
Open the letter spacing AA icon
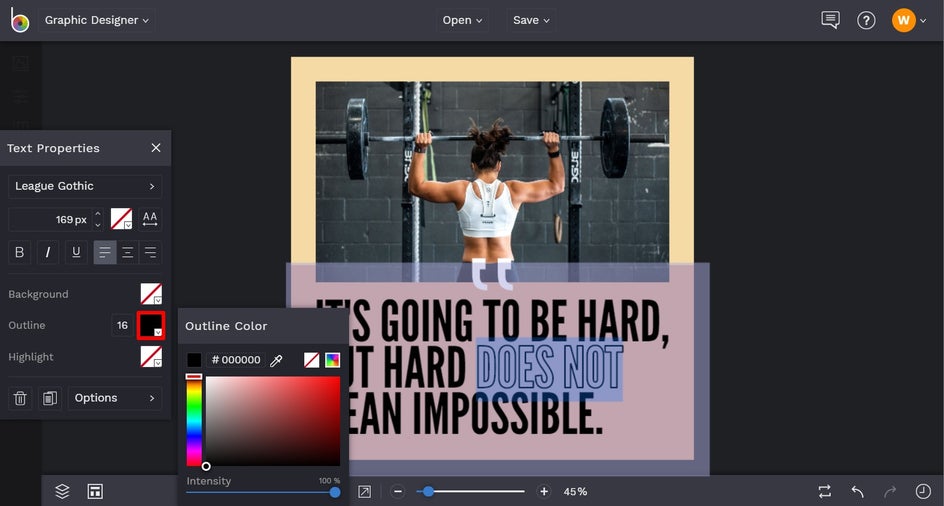click(x=150, y=219)
